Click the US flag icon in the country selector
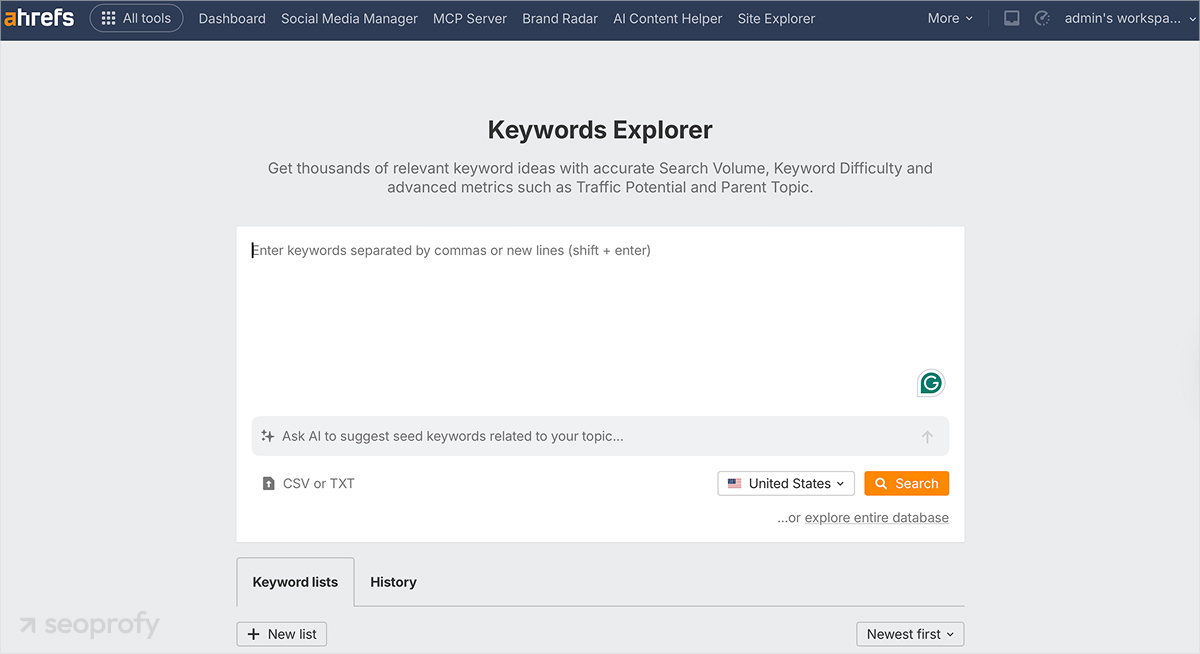The width and height of the screenshot is (1200, 654). pos(734,483)
